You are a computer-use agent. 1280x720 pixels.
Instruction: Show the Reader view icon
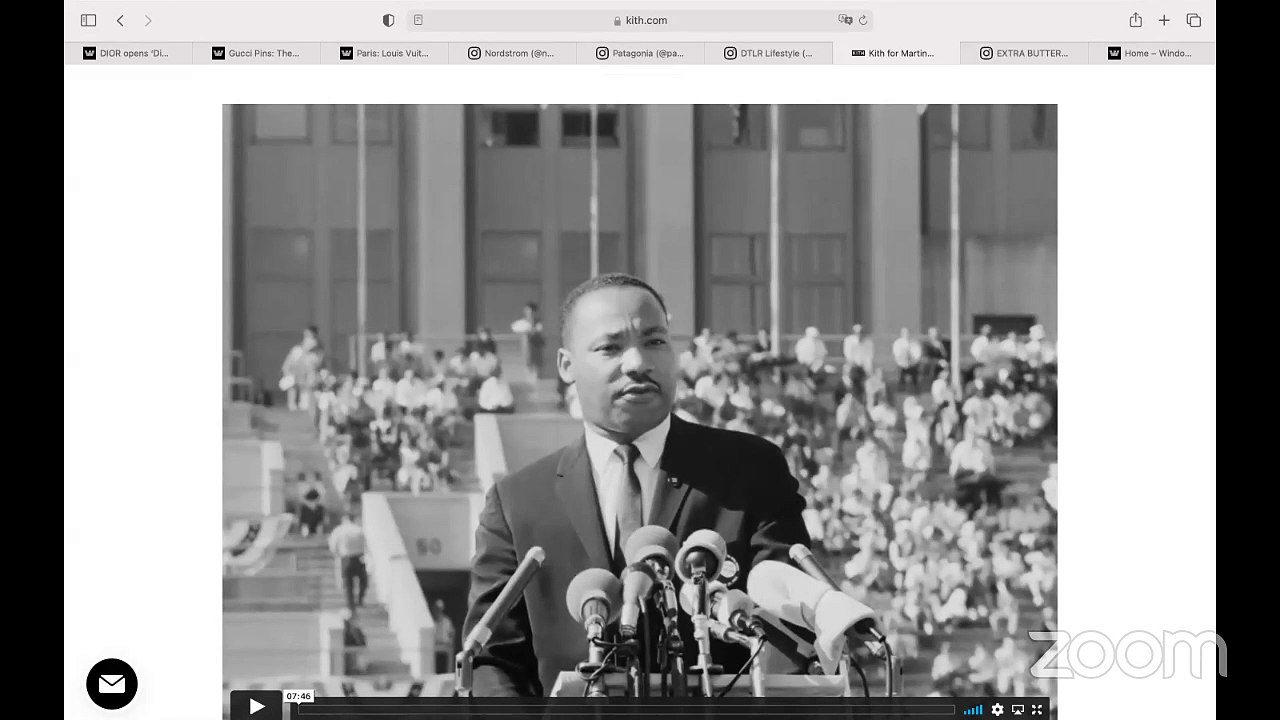tap(418, 20)
